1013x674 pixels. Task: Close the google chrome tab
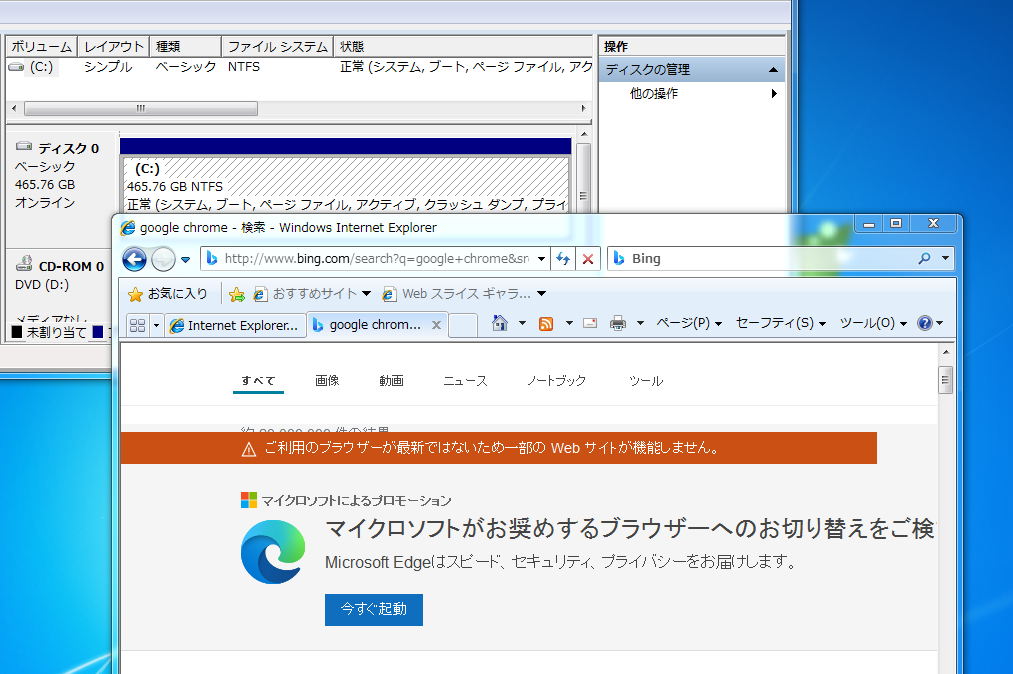pyautogui.click(x=436, y=325)
